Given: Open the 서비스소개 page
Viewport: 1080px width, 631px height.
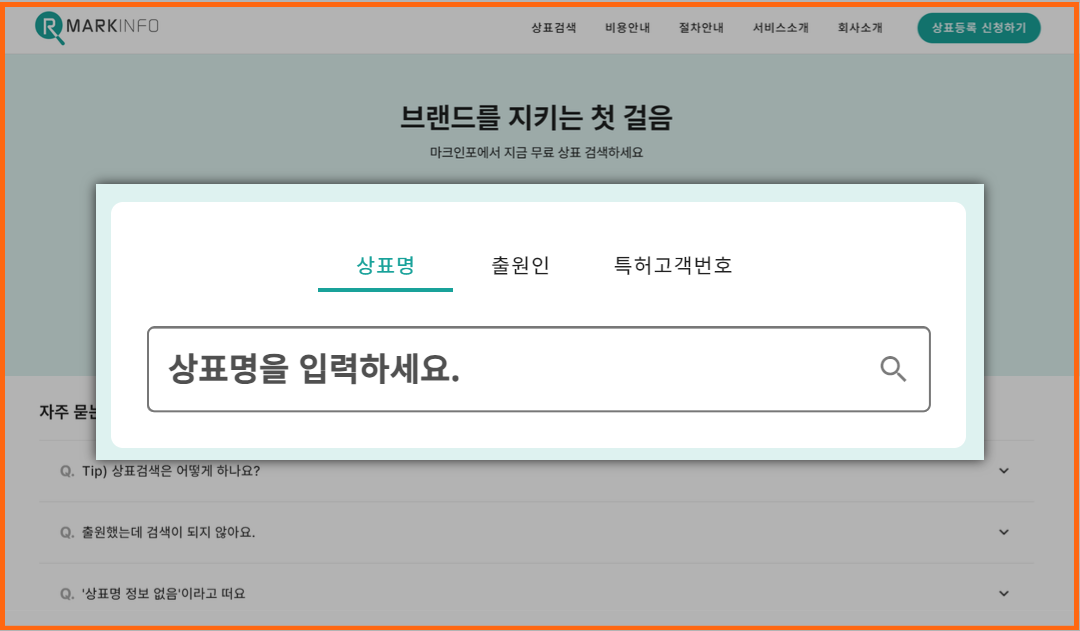Looking at the screenshot, I should [781, 27].
